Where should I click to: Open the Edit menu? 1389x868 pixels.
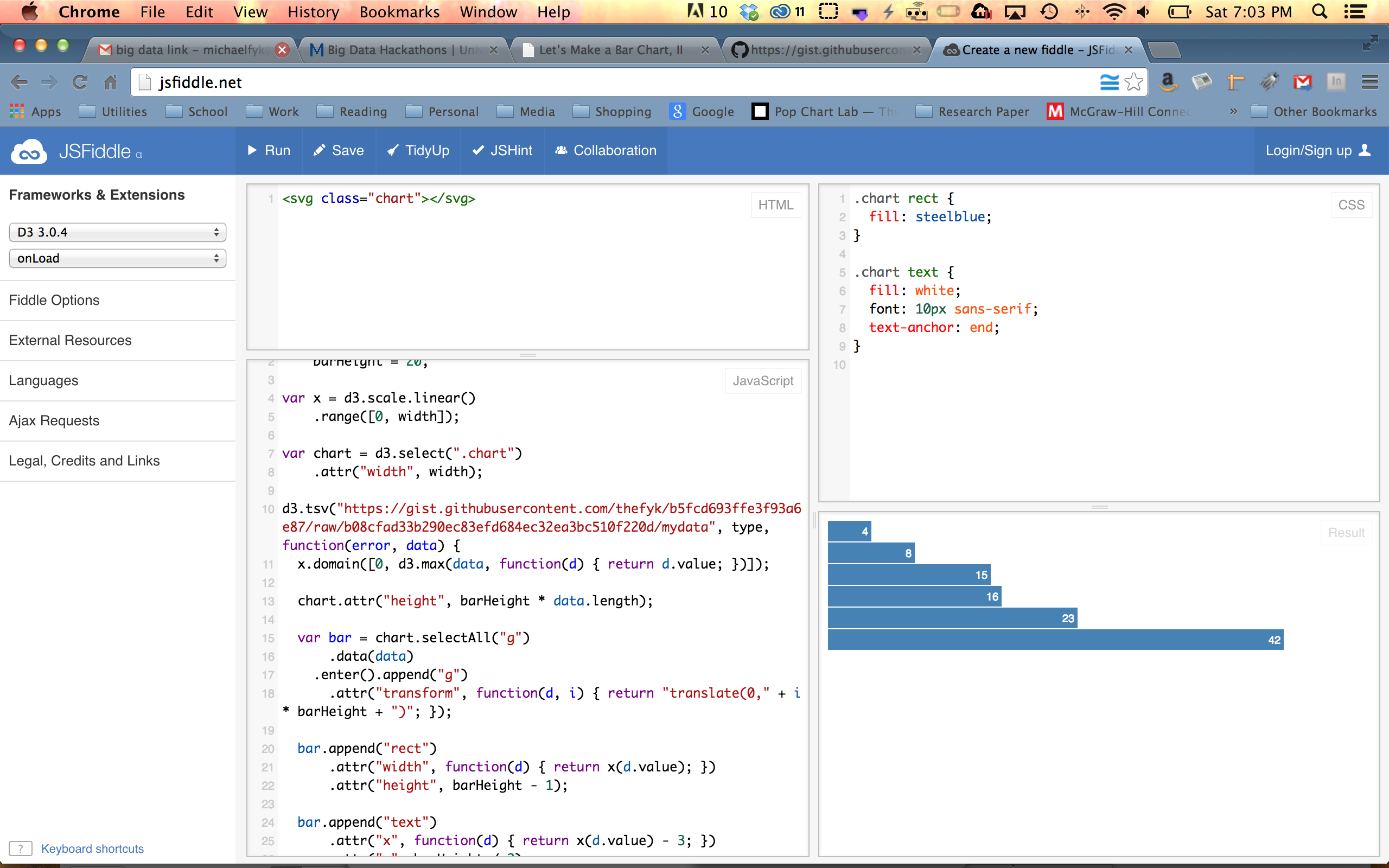pos(199,11)
